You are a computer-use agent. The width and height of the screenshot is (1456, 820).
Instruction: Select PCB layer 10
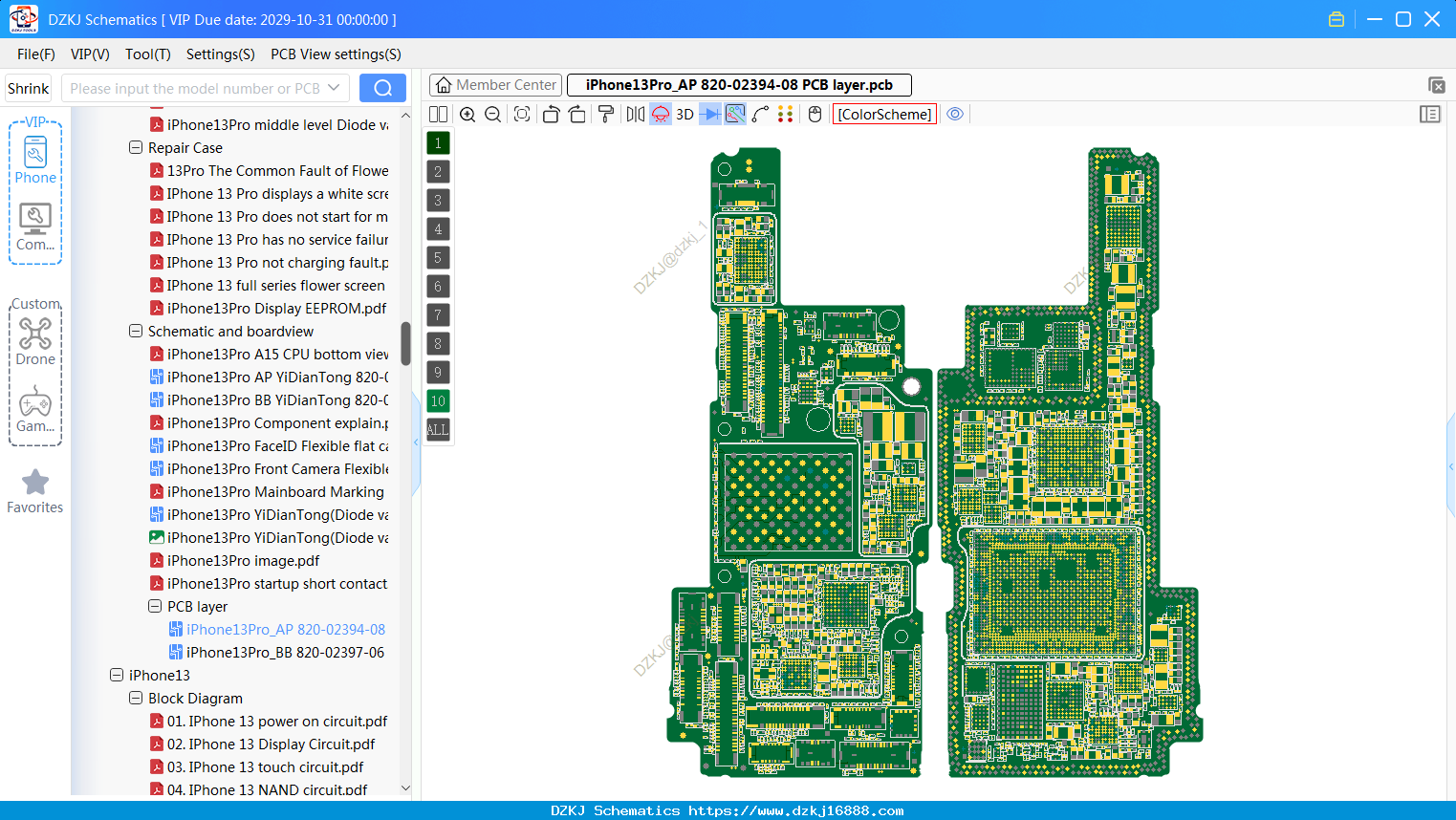click(x=438, y=401)
